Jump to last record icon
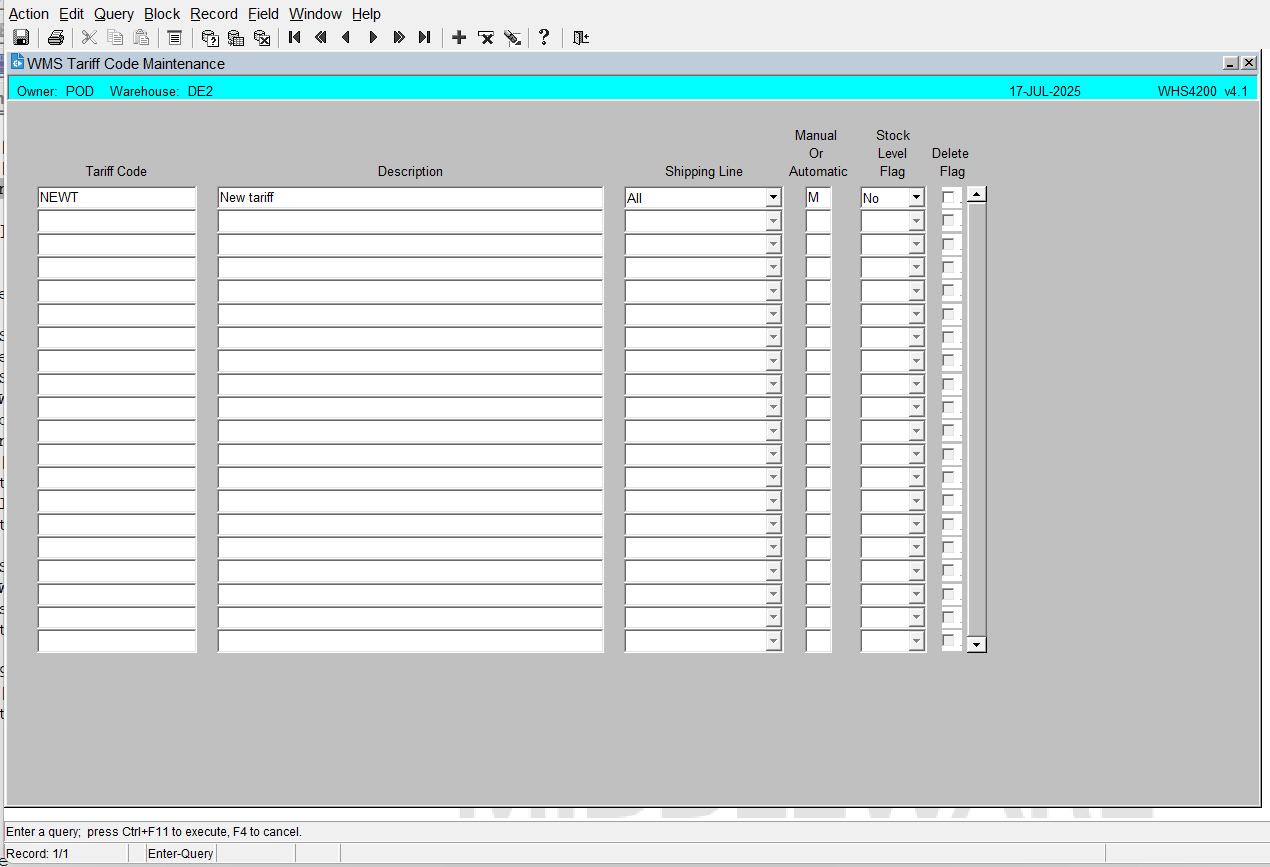This screenshot has width=1270, height=867. [x=425, y=38]
